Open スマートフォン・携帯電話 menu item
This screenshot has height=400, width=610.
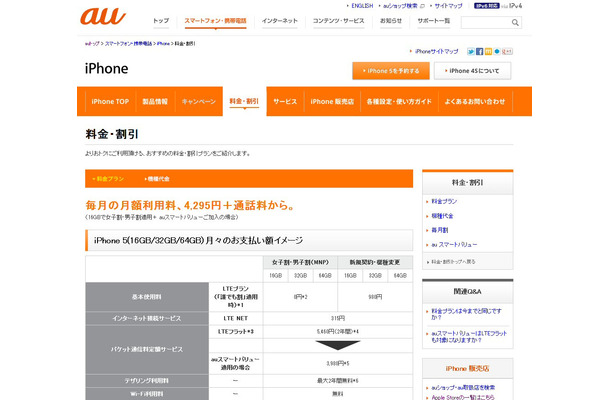pyautogui.click(x=215, y=21)
